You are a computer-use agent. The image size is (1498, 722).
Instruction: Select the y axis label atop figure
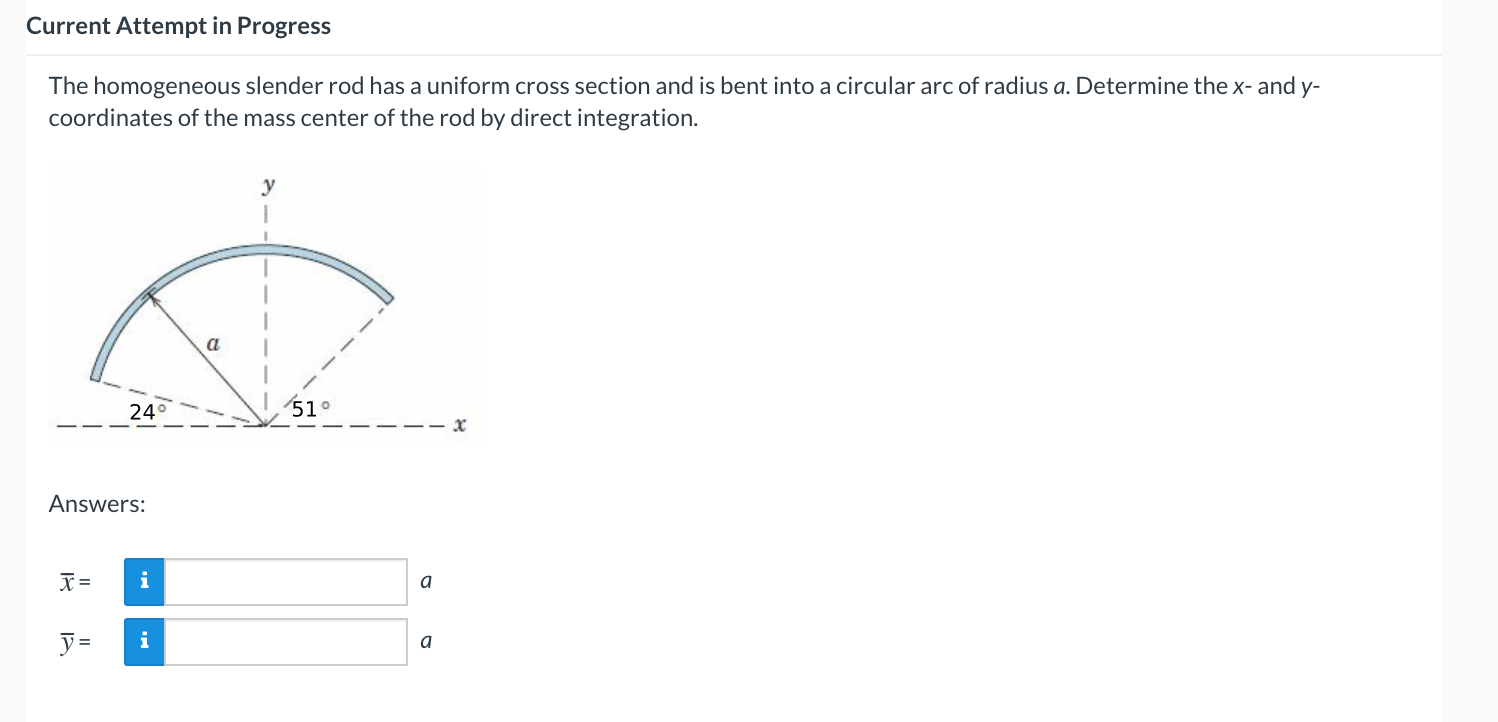pyautogui.click(x=267, y=187)
